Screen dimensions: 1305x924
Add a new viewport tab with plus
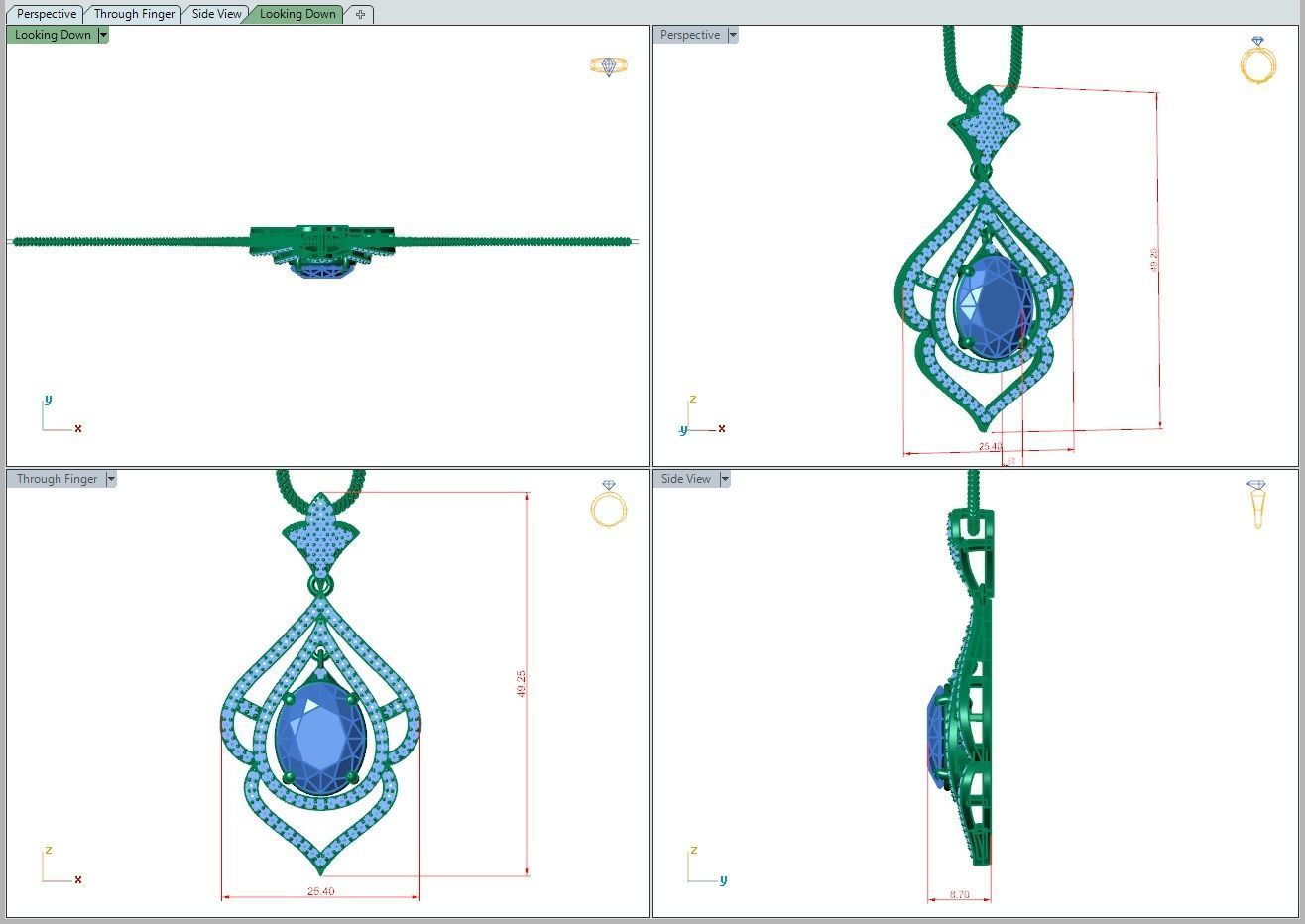coord(360,14)
